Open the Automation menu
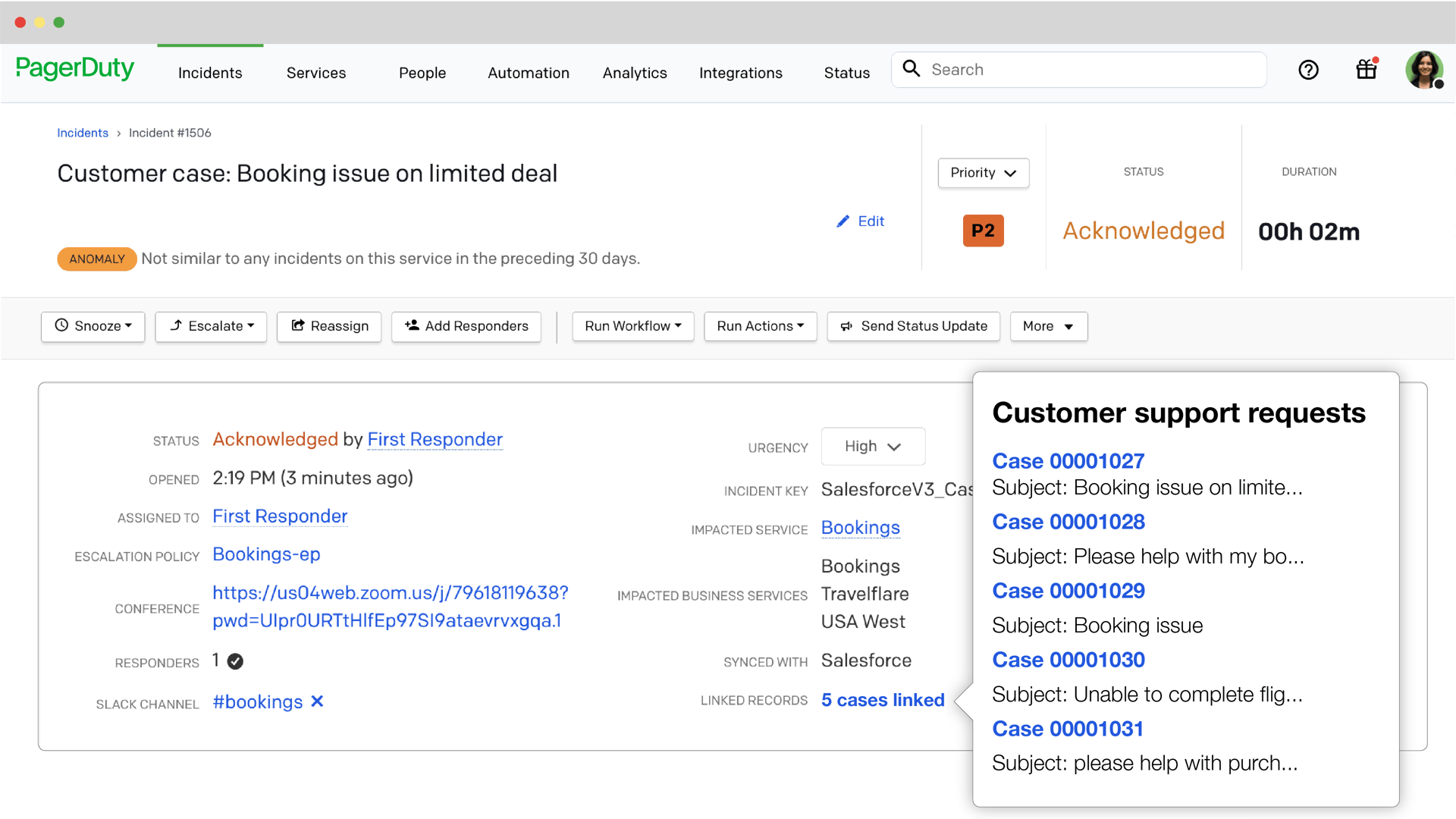The height and width of the screenshot is (819, 1456). click(529, 73)
